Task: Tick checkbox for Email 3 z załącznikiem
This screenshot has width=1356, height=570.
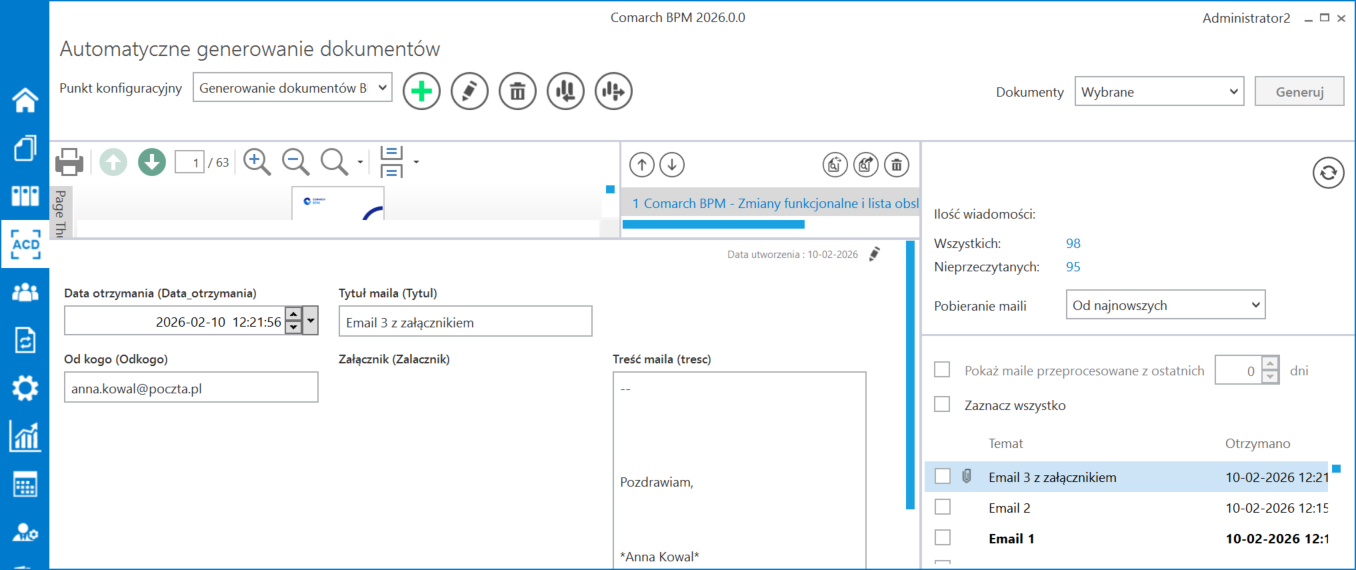Action: coord(942,477)
